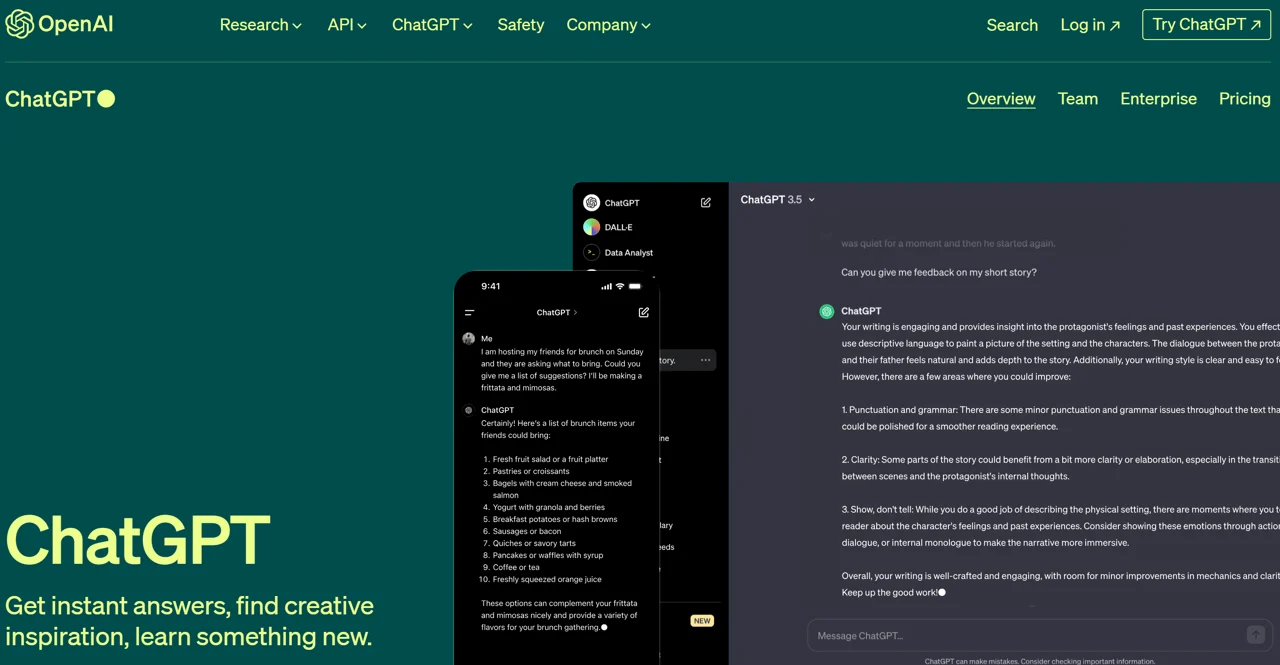Select the DALL·E icon in the demo sidebar
The width and height of the screenshot is (1280, 665).
(592, 227)
